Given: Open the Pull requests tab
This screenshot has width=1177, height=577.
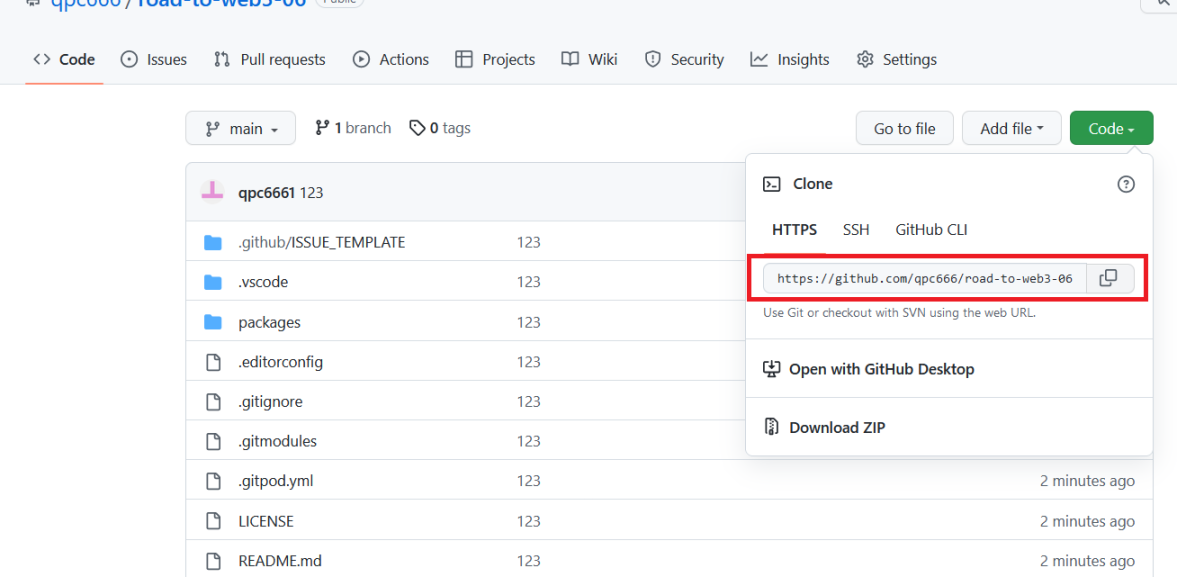Looking at the screenshot, I should click(x=269, y=59).
